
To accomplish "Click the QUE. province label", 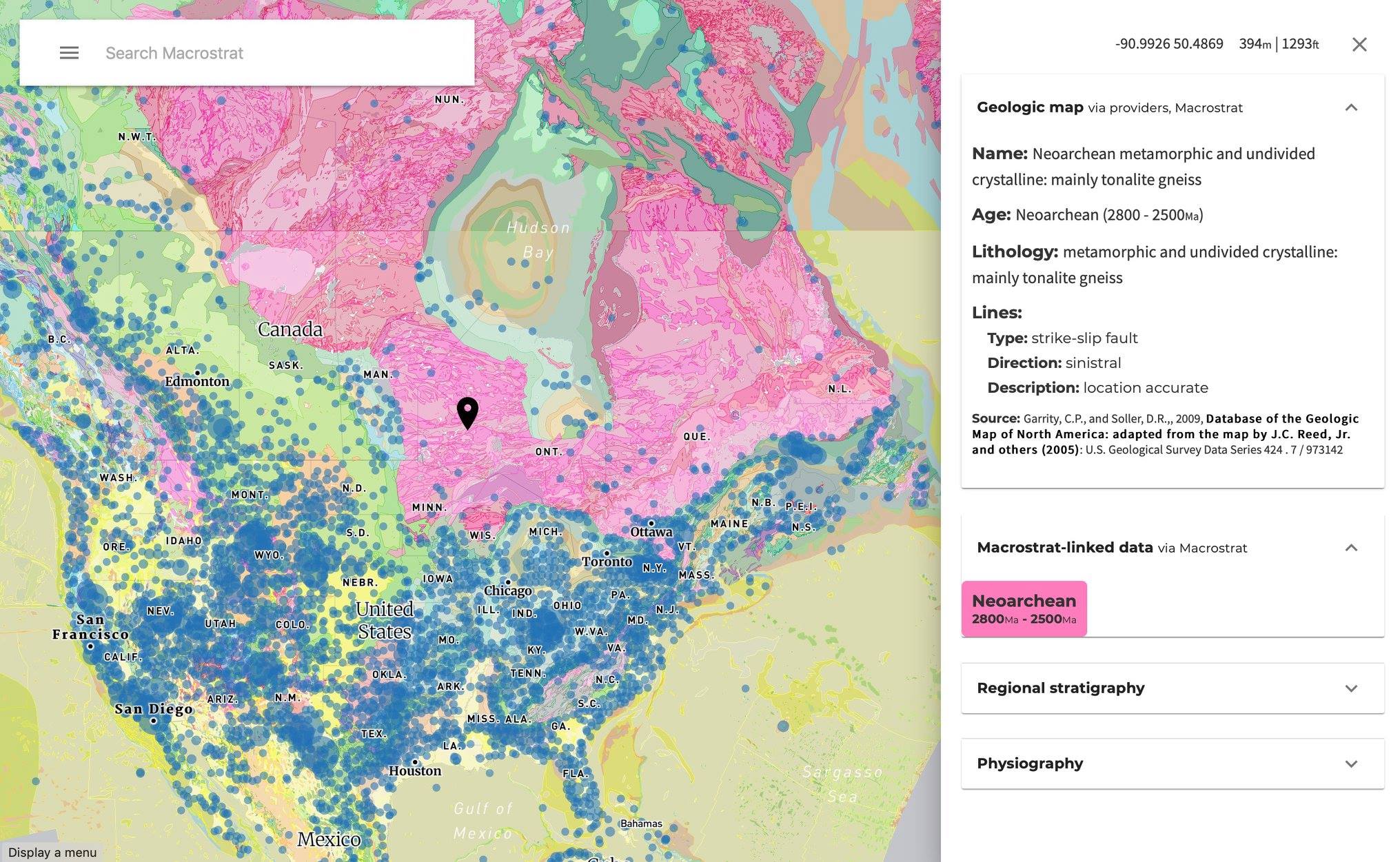I will pyautogui.click(x=697, y=437).
